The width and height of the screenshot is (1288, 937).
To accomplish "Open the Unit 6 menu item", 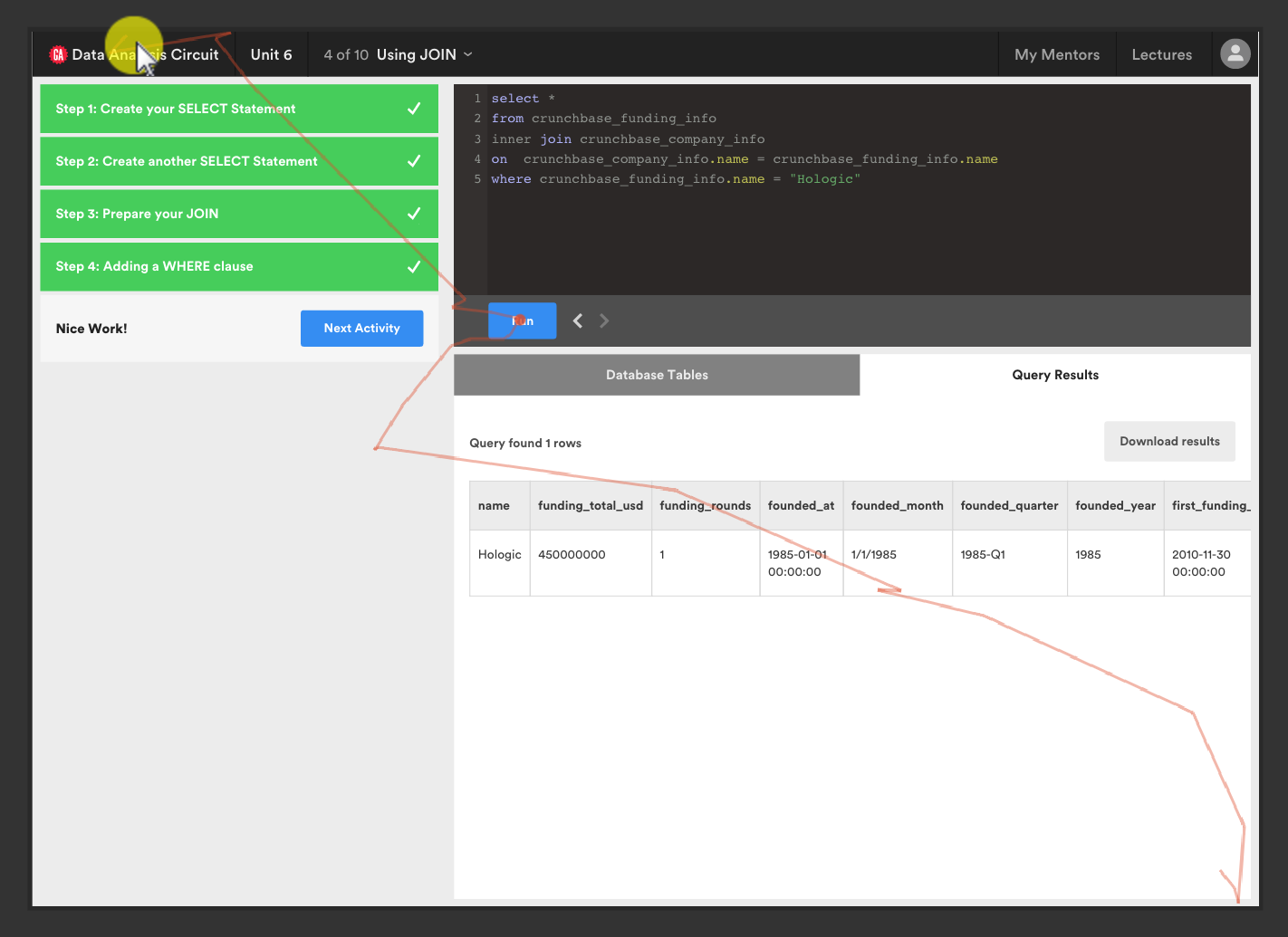I will click(271, 54).
